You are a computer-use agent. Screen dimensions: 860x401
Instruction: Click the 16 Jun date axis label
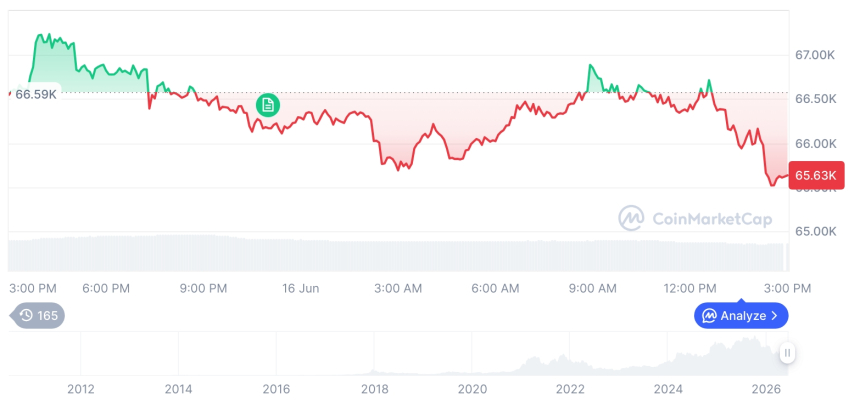tap(301, 289)
